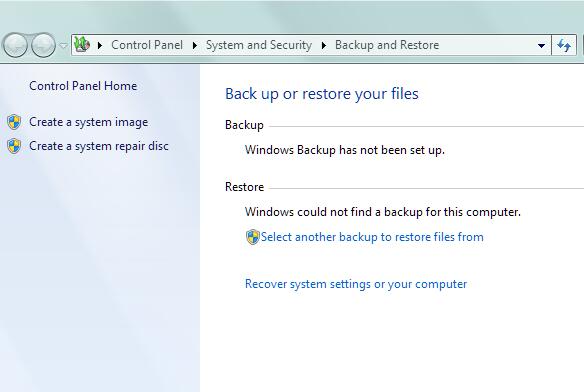Click the Back navigation arrow button
Screen dimensions: 584x392
point(15,45)
